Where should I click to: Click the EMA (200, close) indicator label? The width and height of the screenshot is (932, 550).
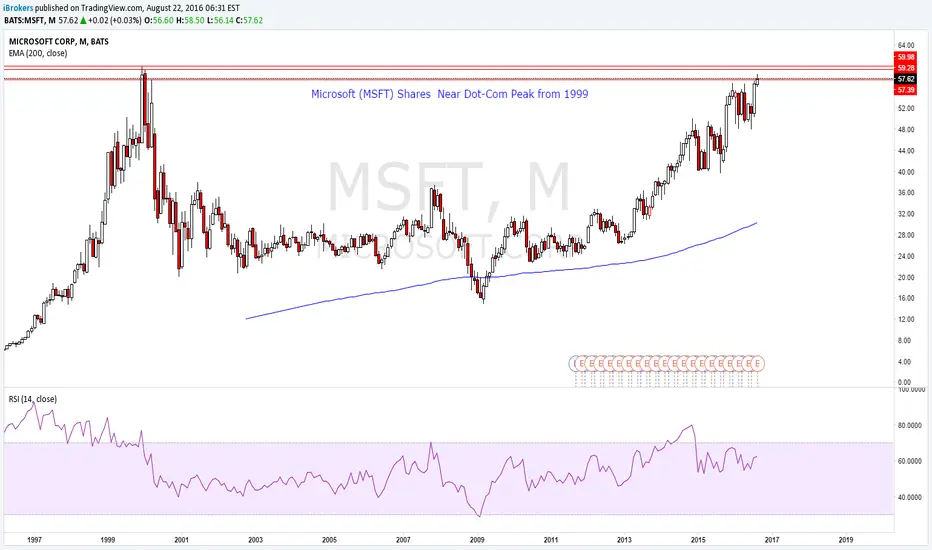coord(37,54)
